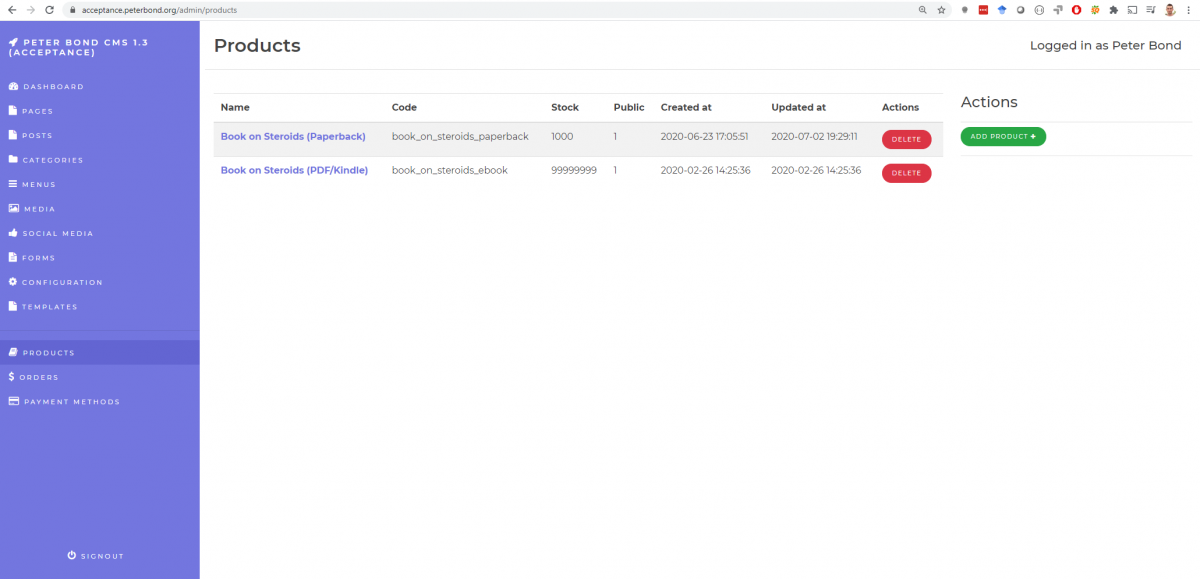1200x579 pixels.
Task: Open the Media image icon
Action: point(13,209)
